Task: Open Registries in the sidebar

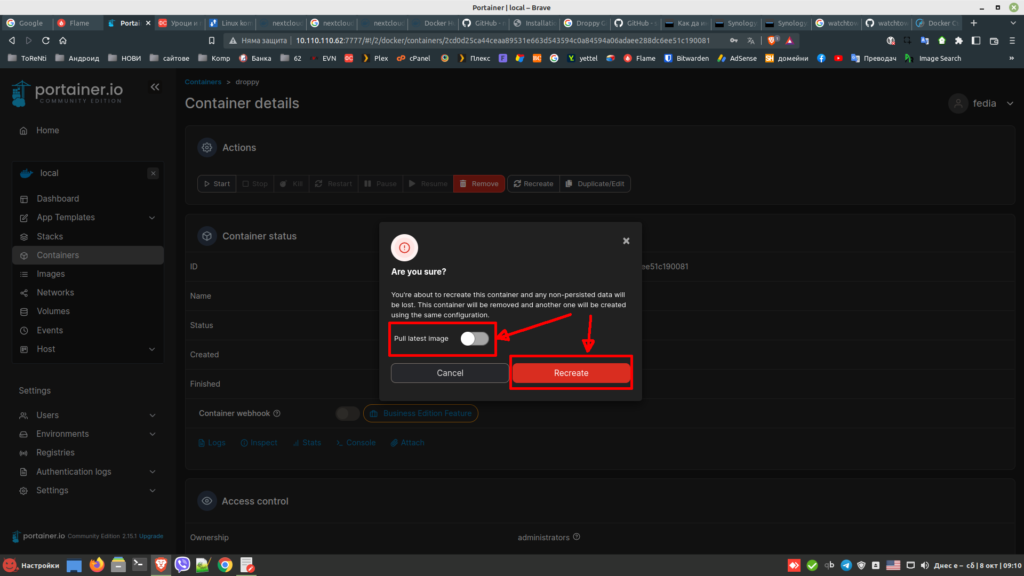Action: click(55, 453)
